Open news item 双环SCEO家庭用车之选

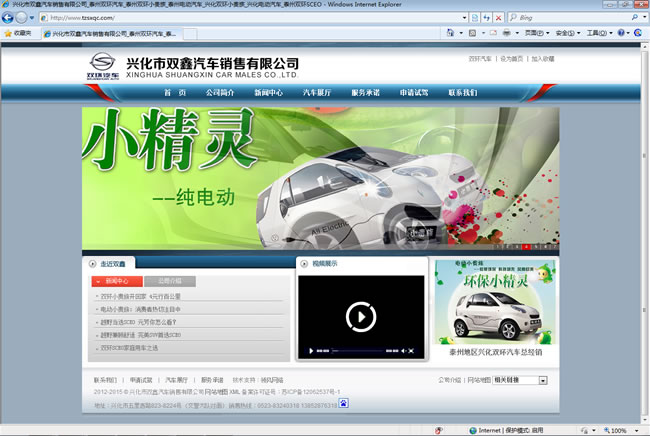click(129, 348)
